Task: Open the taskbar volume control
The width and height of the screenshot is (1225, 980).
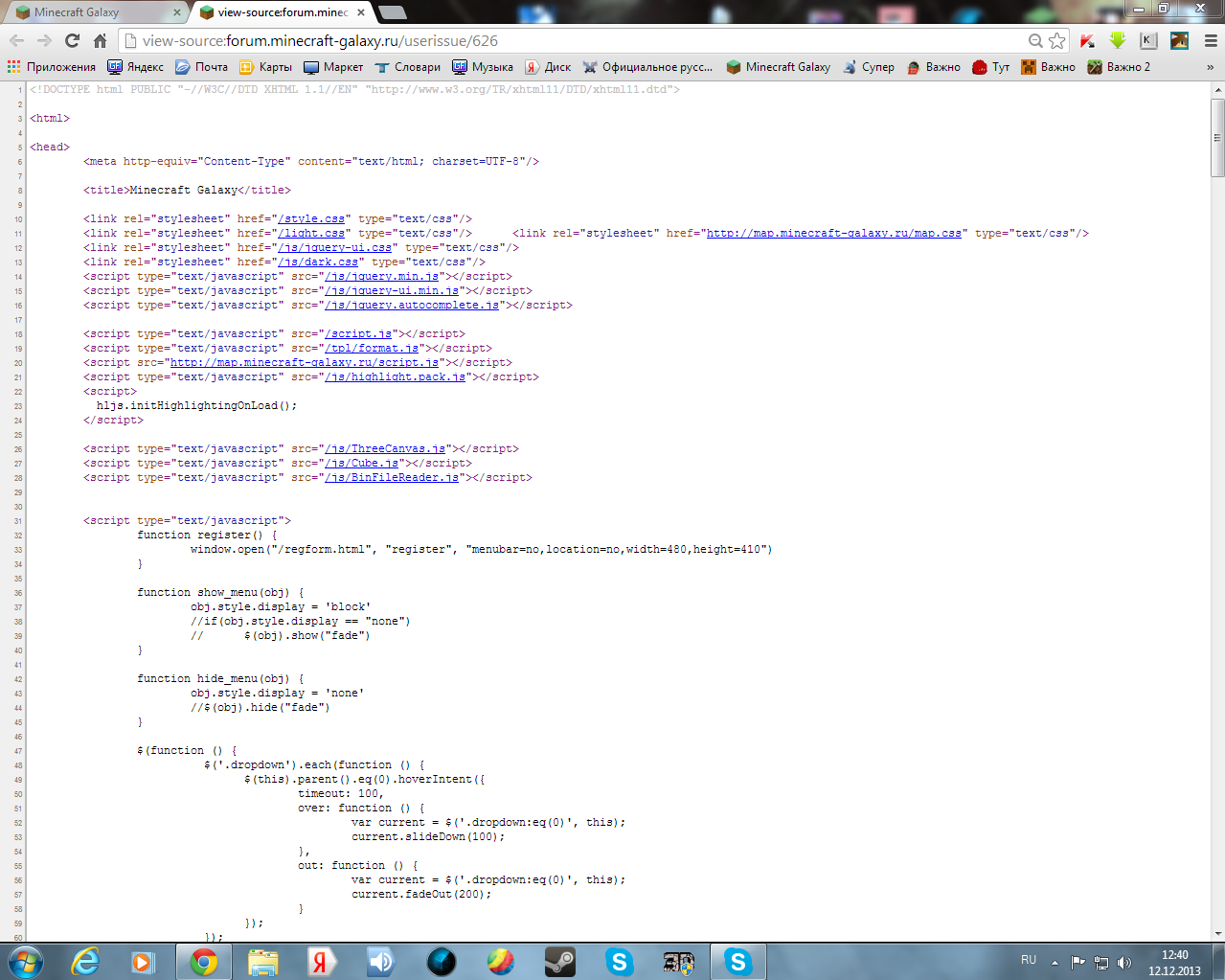Action: [1124, 962]
